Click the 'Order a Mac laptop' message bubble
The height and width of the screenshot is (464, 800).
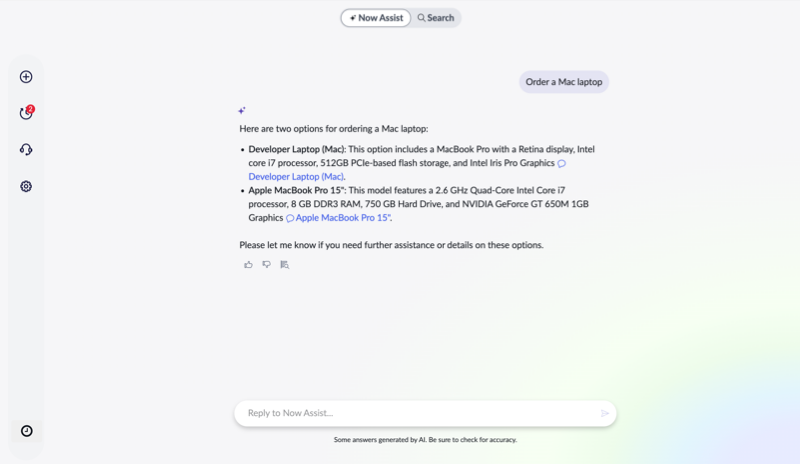(564, 82)
